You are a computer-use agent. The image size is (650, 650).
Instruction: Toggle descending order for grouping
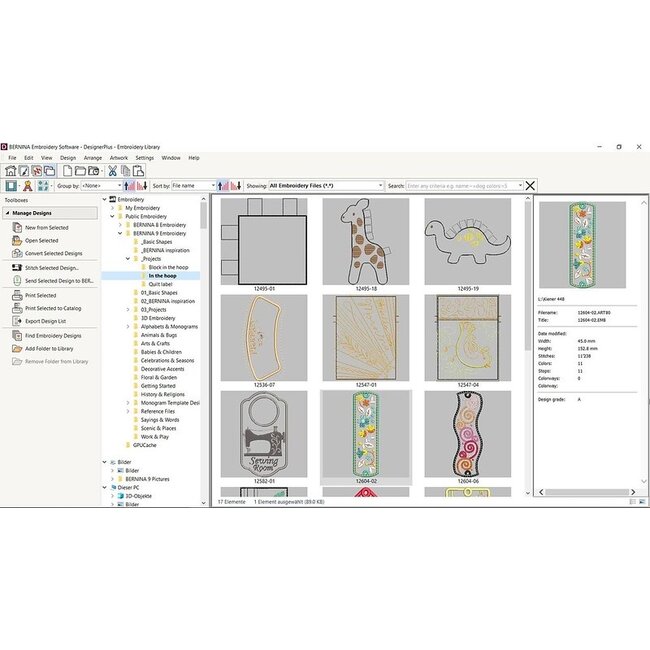click(142, 186)
